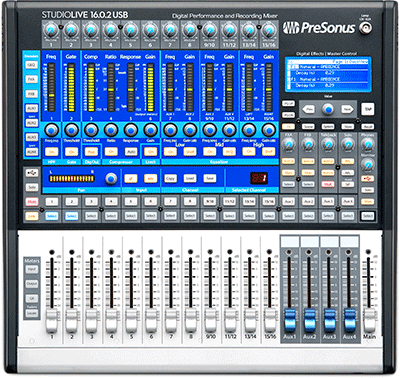The image size is (400, 378).
Task: Select the AUX4 encoder mode button
Action: click(32, 152)
